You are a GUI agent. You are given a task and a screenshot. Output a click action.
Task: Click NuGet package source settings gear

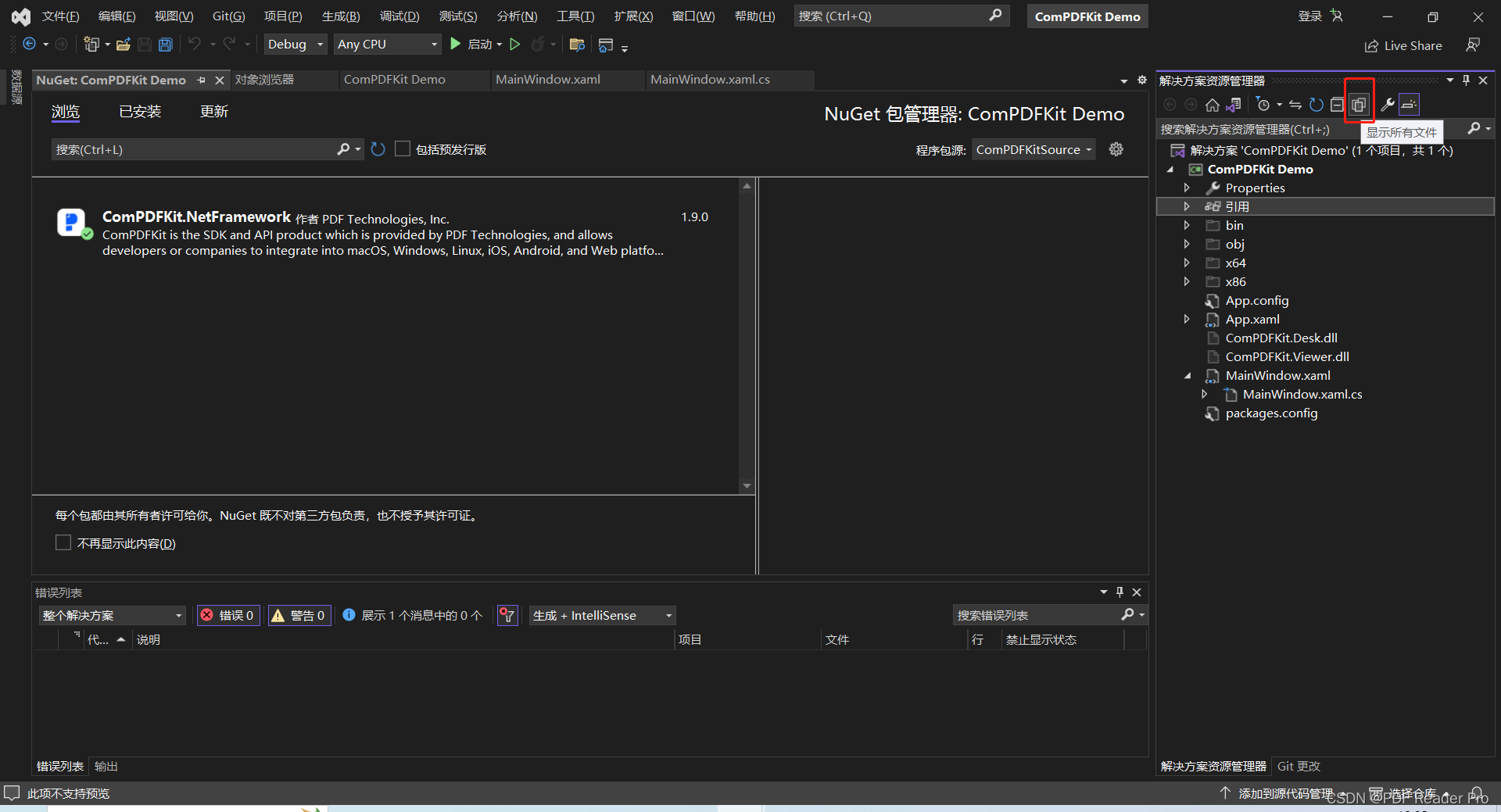coord(1116,149)
